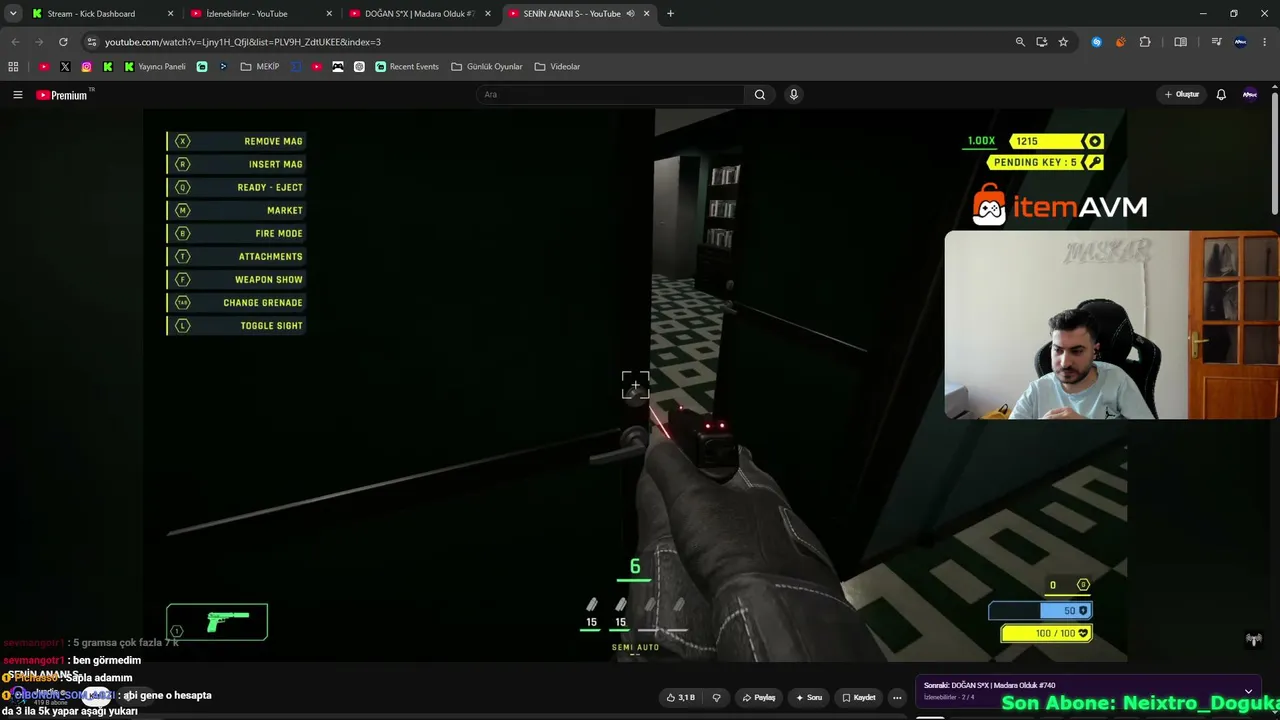This screenshot has height=720, width=1280.
Task: Open Chrome three-dot menu
Action: click(x=1265, y=42)
